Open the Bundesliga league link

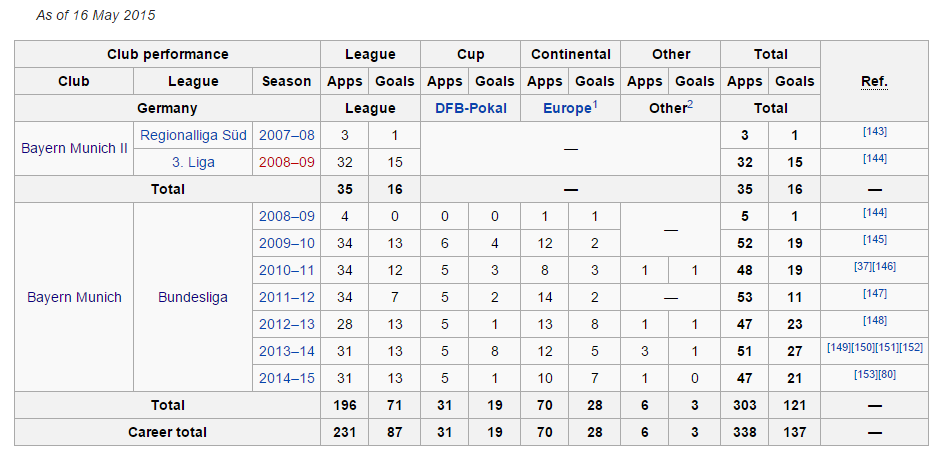(x=192, y=297)
